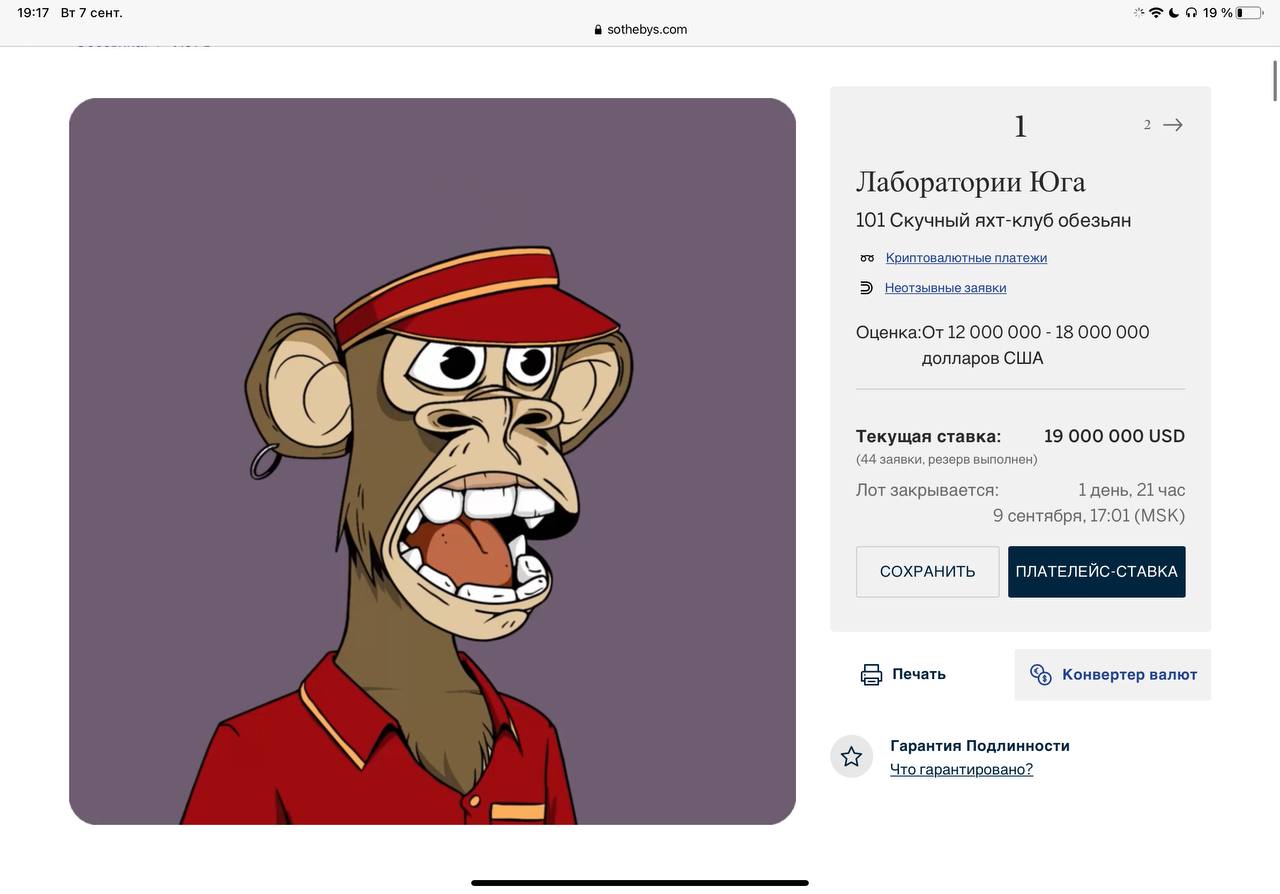Open Криптовалютные платежи link
The height and width of the screenshot is (894, 1280).
point(966,258)
